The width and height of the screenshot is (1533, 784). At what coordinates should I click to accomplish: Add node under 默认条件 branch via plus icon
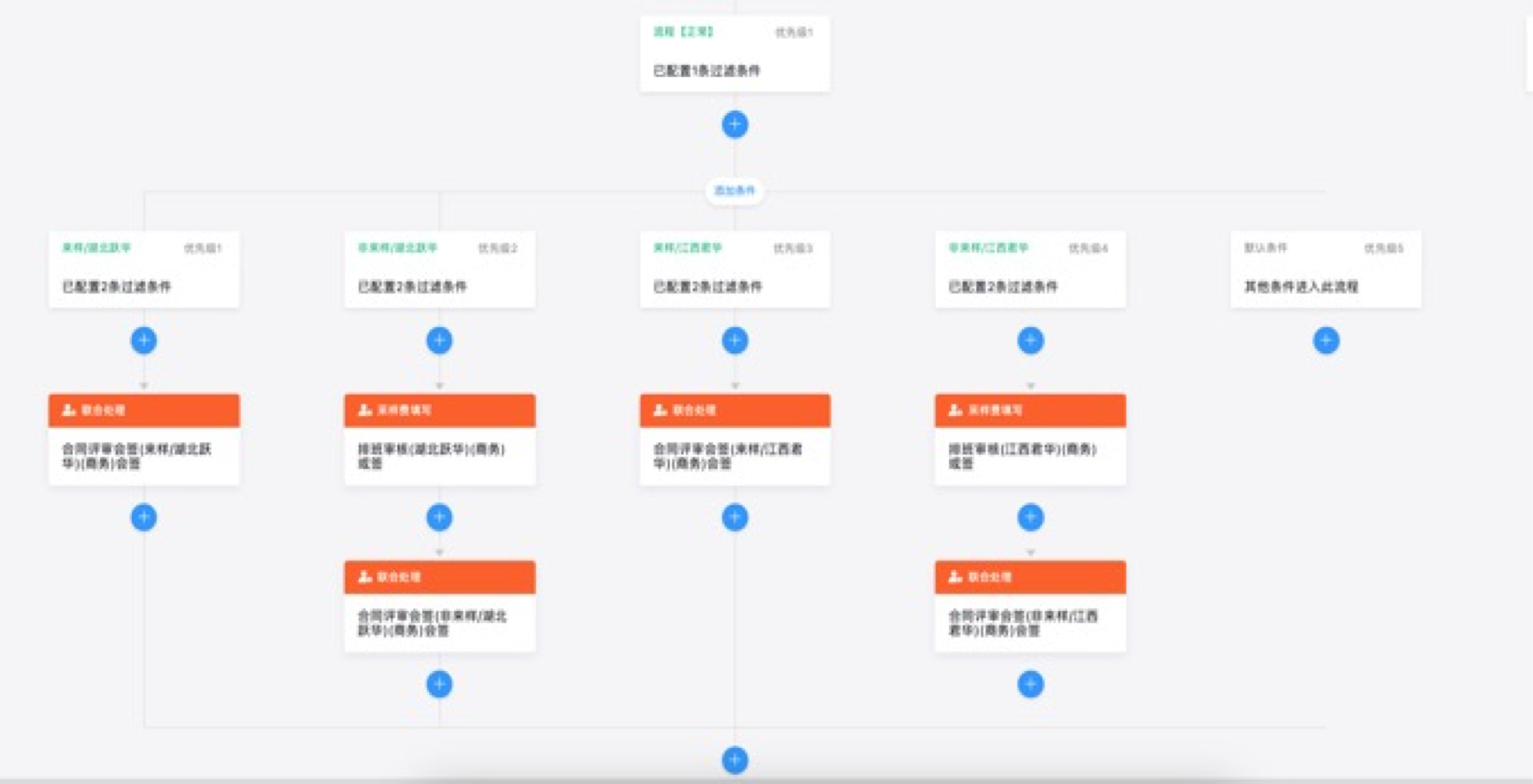(x=1326, y=341)
